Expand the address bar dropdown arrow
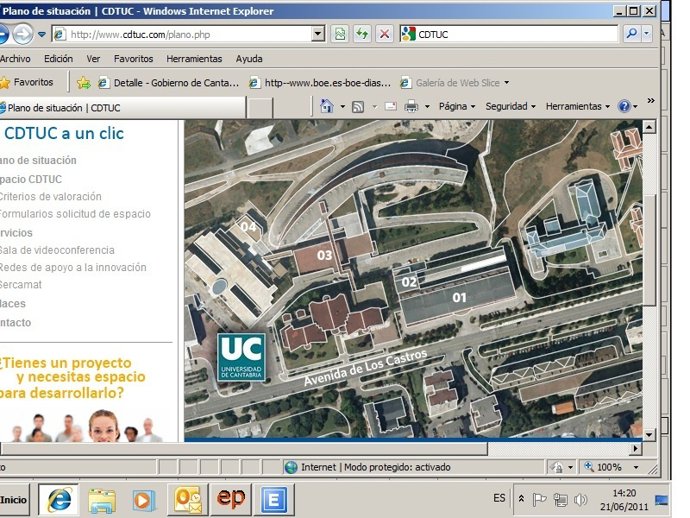The image size is (690, 518). coord(318,34)
